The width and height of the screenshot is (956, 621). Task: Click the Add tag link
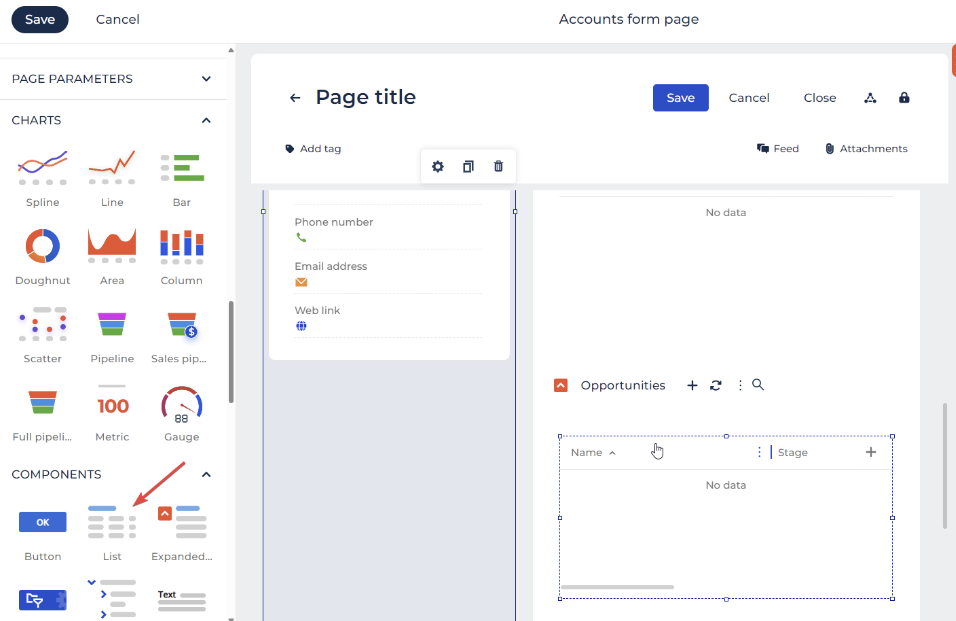(x=313, y=149)
